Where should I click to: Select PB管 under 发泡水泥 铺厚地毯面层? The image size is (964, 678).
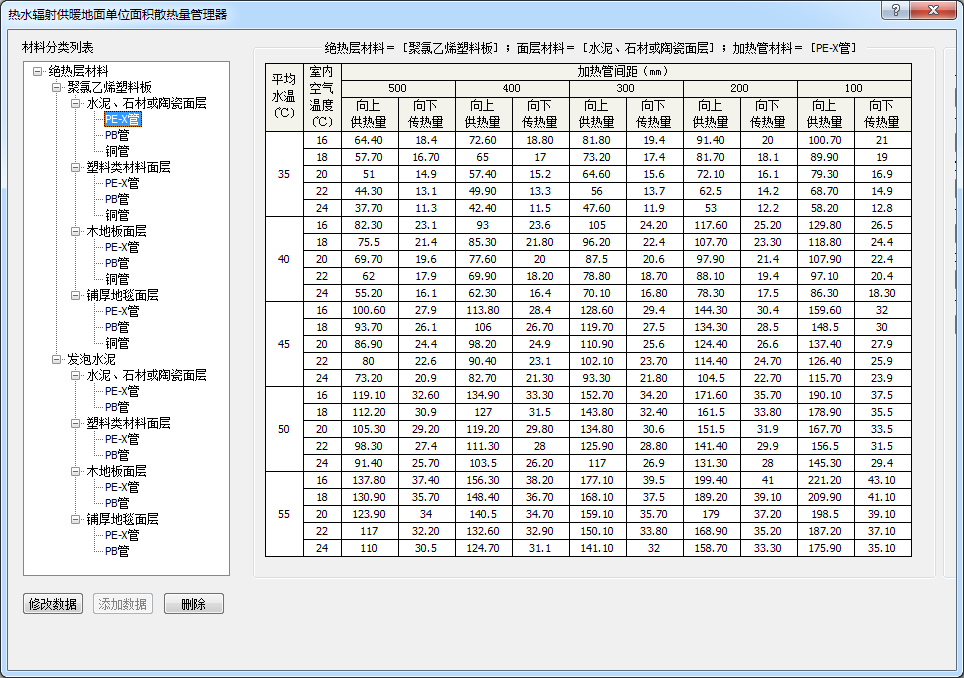(117, 551)
